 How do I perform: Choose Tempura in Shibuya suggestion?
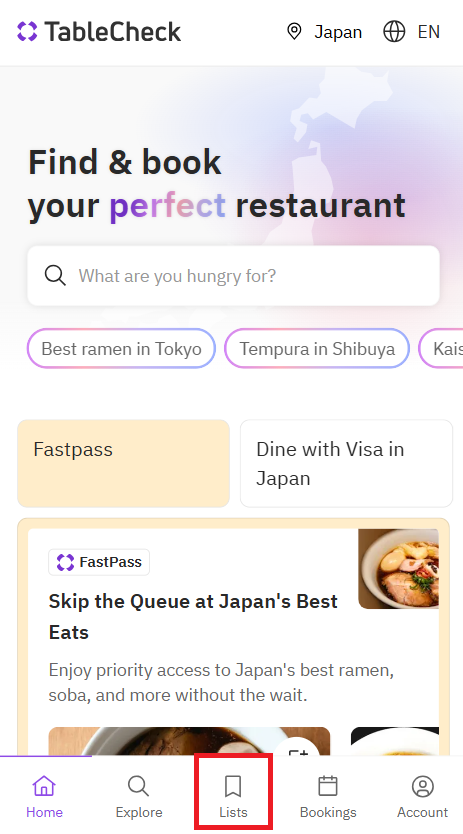317,349
